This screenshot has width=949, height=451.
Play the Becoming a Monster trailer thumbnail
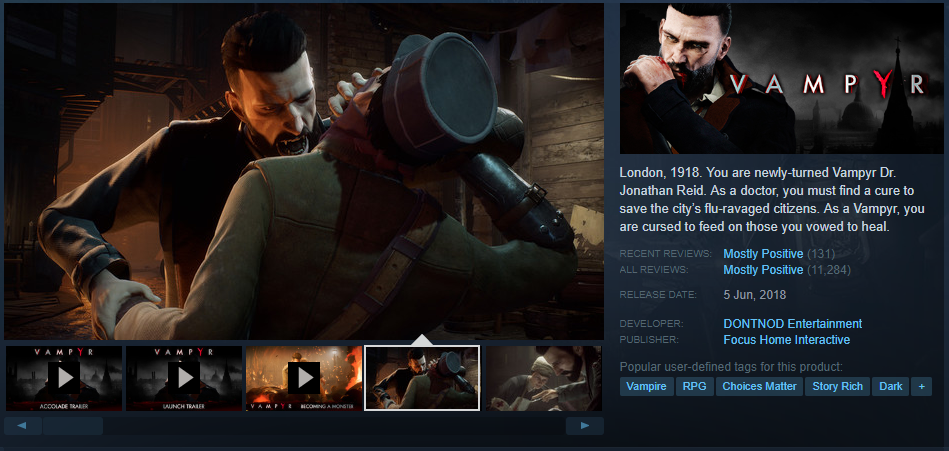304,378
